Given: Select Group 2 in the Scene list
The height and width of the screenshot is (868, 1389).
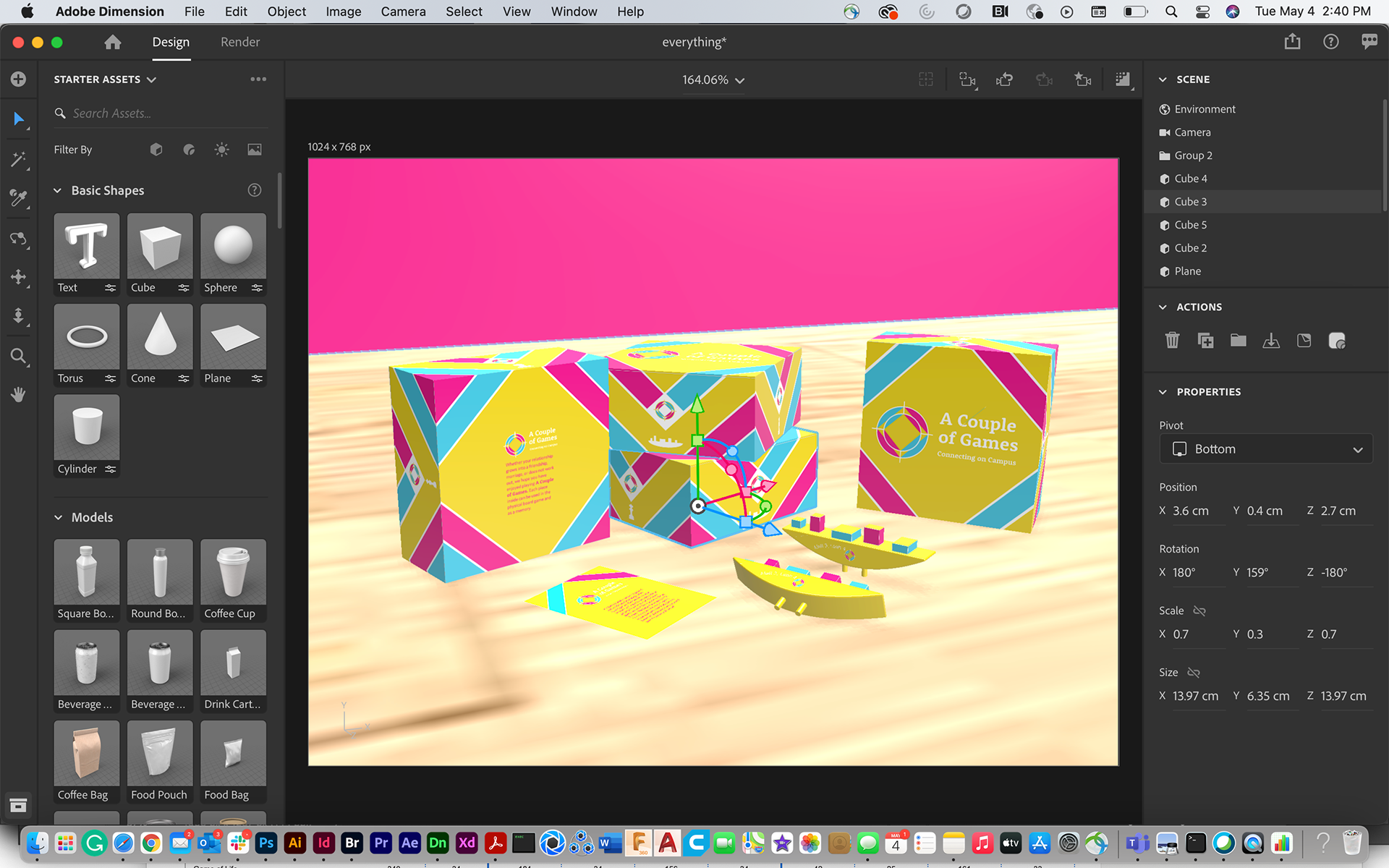Looking at the screenshot, I should tap(1264, 156).
